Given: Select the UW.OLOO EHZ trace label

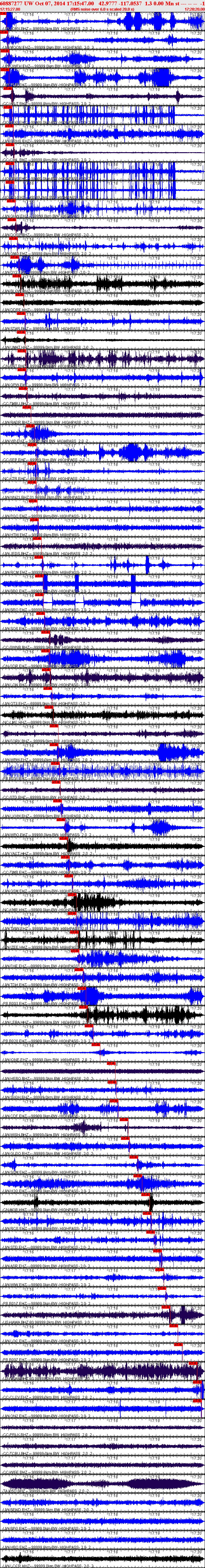Looking at the screenshot, I should point(47,1153).
